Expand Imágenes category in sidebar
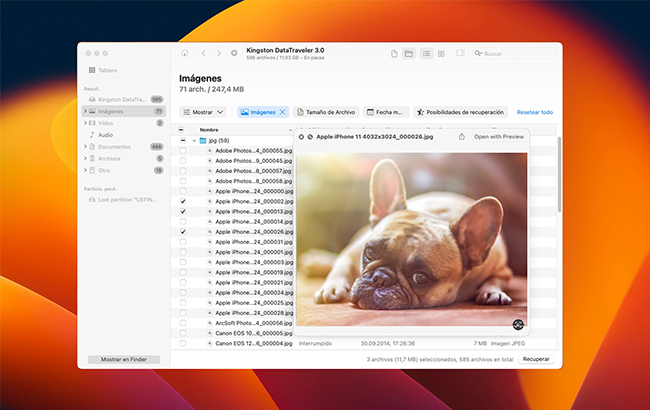650x410 pixels. coord(85,111)
